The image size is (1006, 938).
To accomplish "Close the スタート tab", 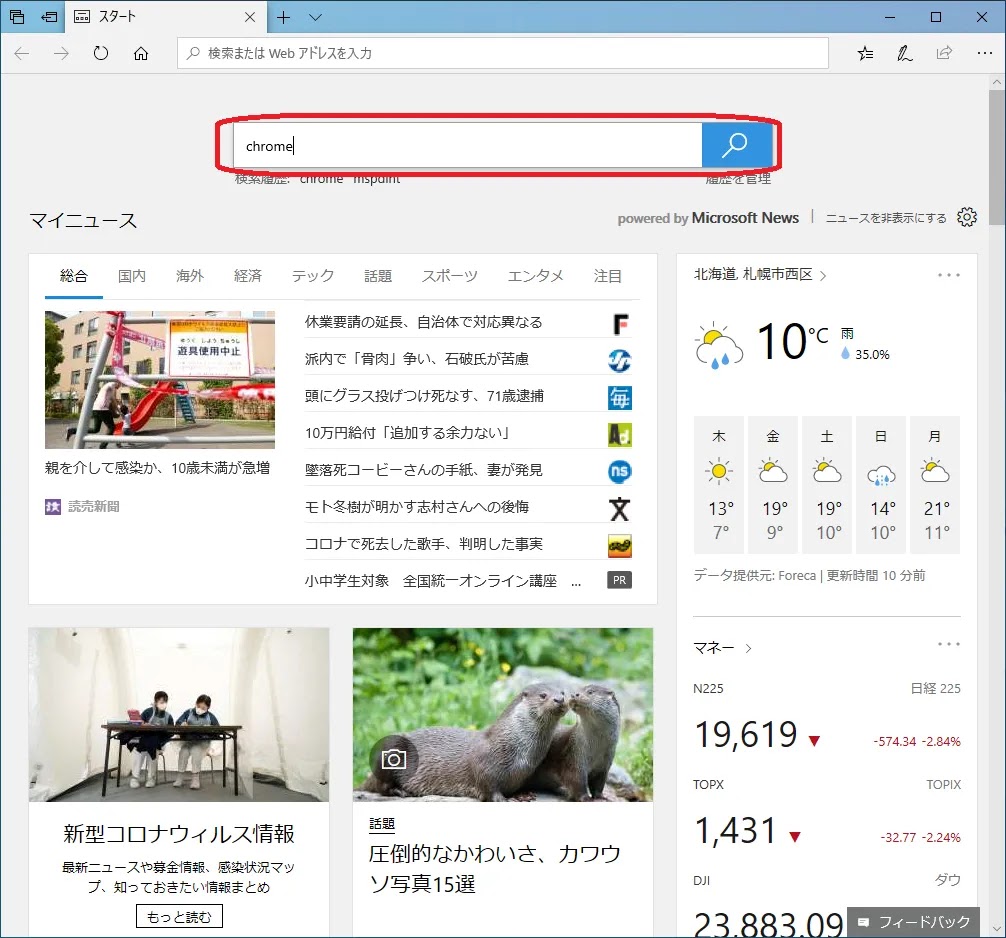I will point(250,17).
